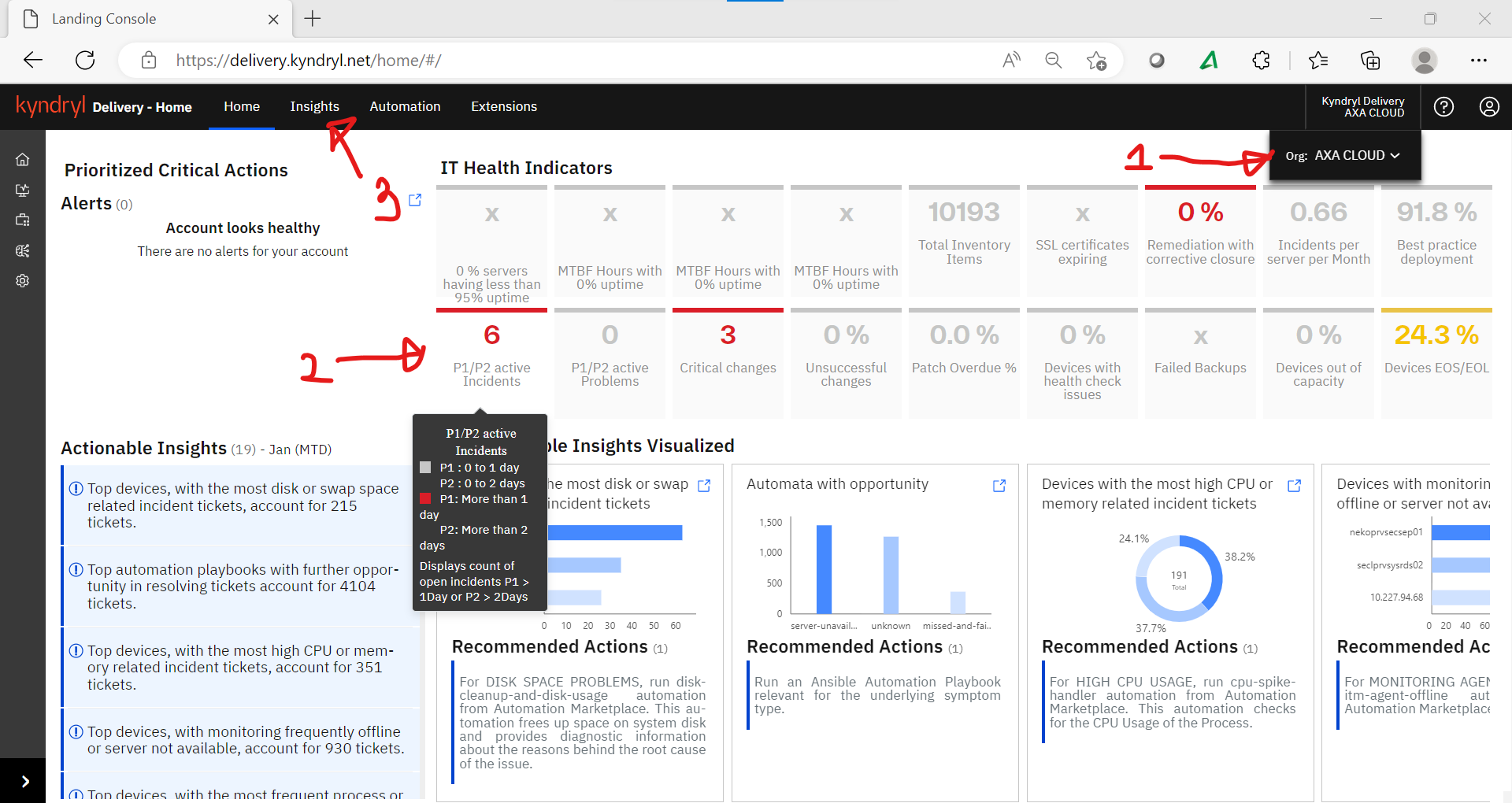Select the monitoring frequently offline insight
The image size is (1512, 803).
tap(240, 740)
